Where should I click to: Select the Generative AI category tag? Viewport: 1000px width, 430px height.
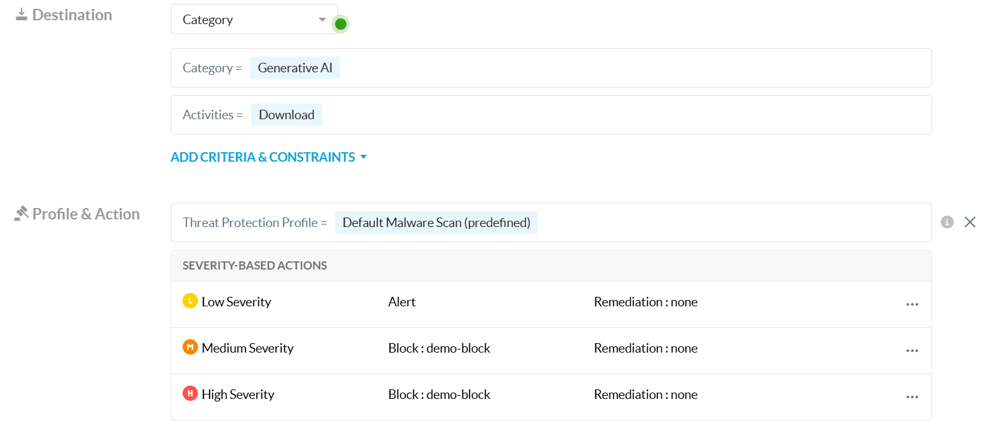295,68
